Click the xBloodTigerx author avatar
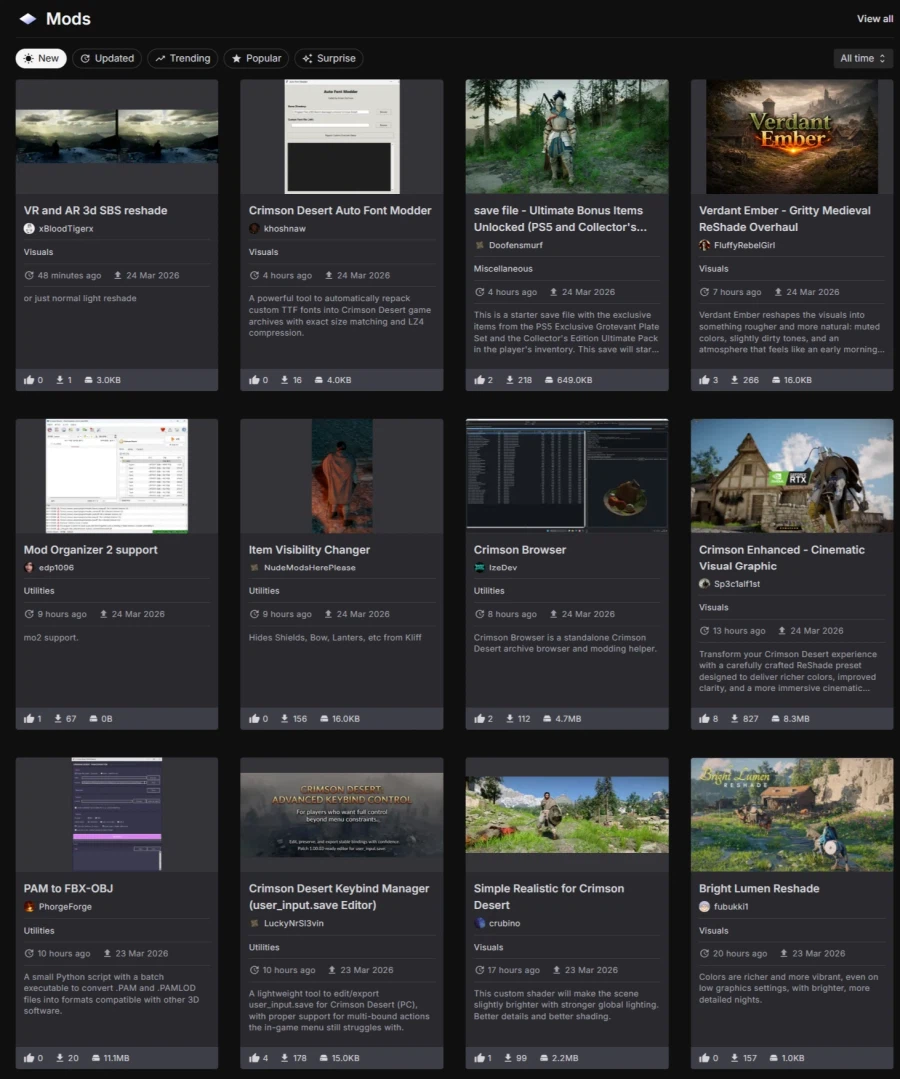The image size is (900, 1079). tap(29, 229)
